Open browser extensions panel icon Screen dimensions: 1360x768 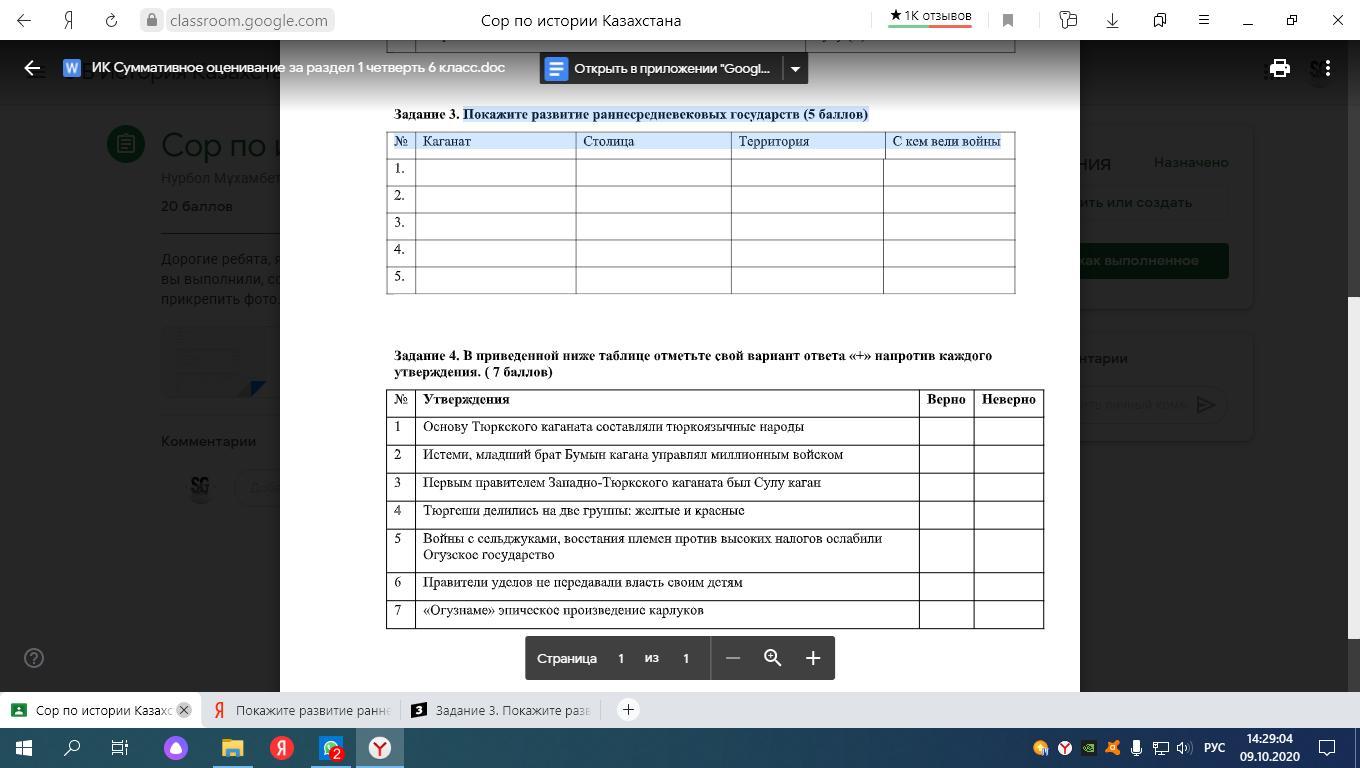pos(1068,20)
